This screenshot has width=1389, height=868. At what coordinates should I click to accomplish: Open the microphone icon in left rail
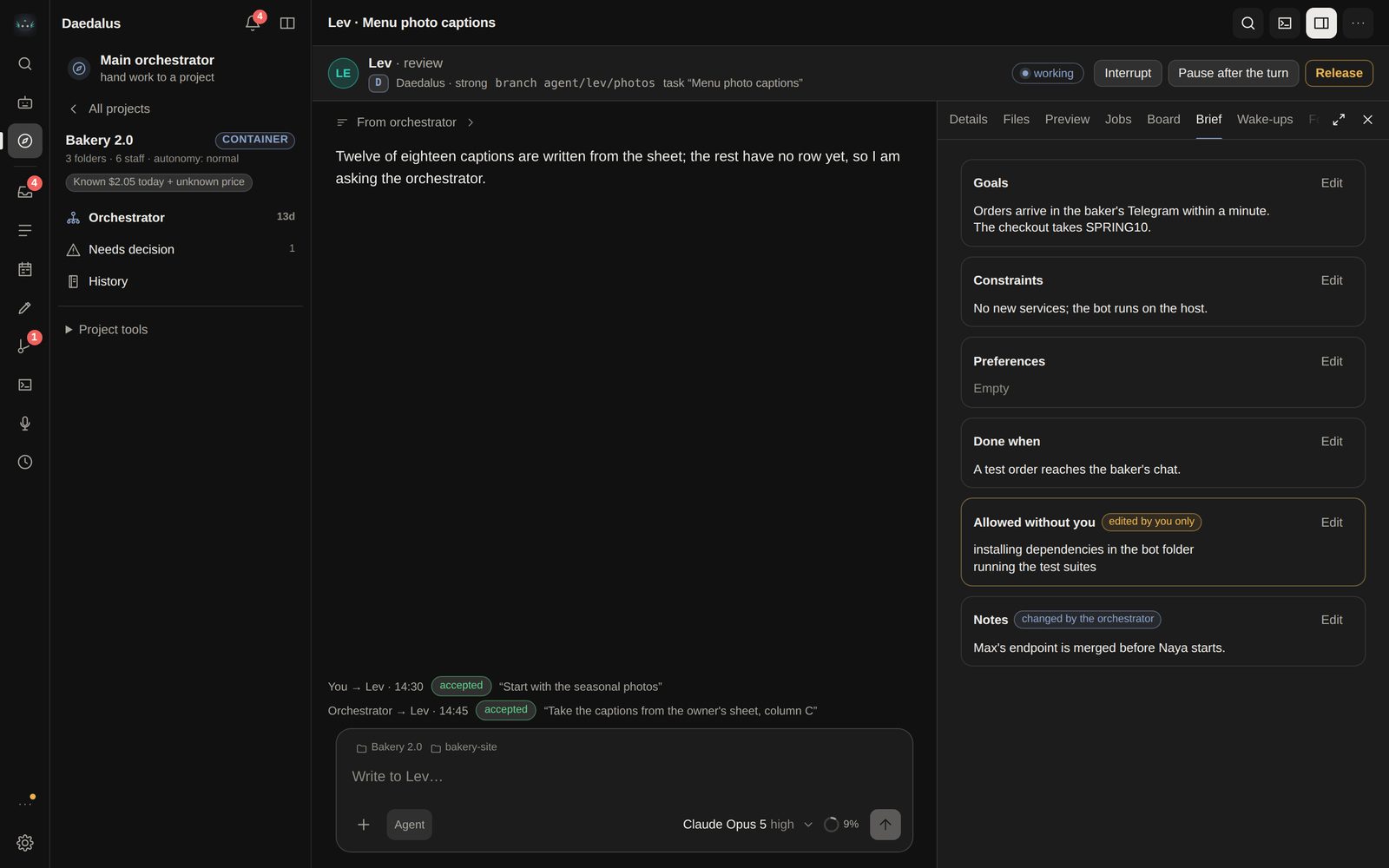(24, 423)
